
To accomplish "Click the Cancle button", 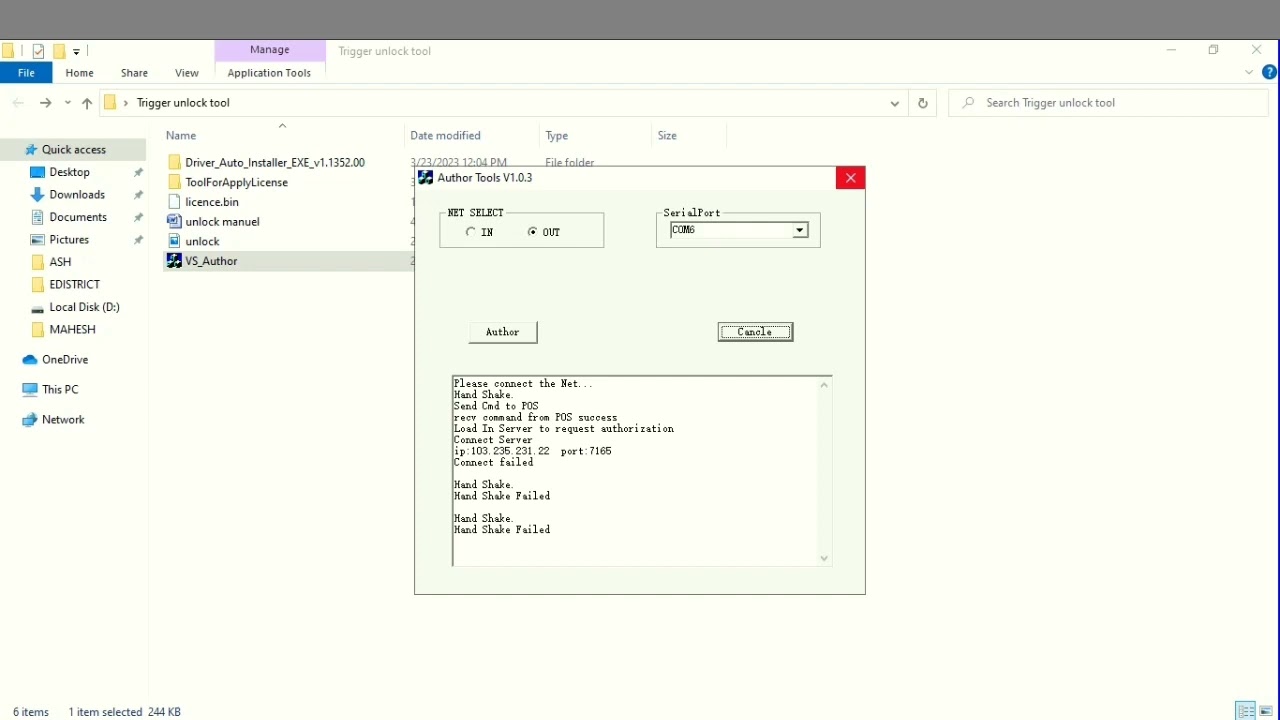I will point(755,332).
